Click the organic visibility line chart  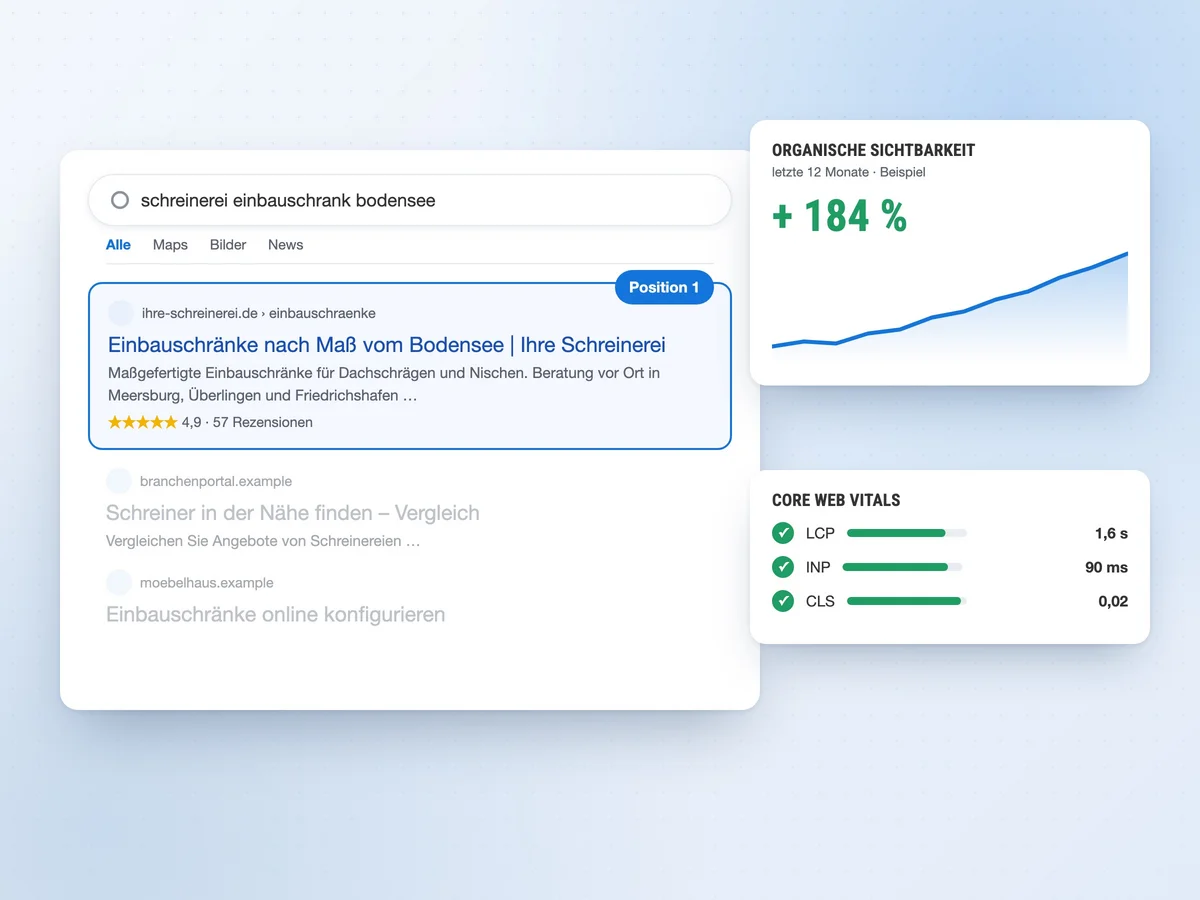coord(950,305)
